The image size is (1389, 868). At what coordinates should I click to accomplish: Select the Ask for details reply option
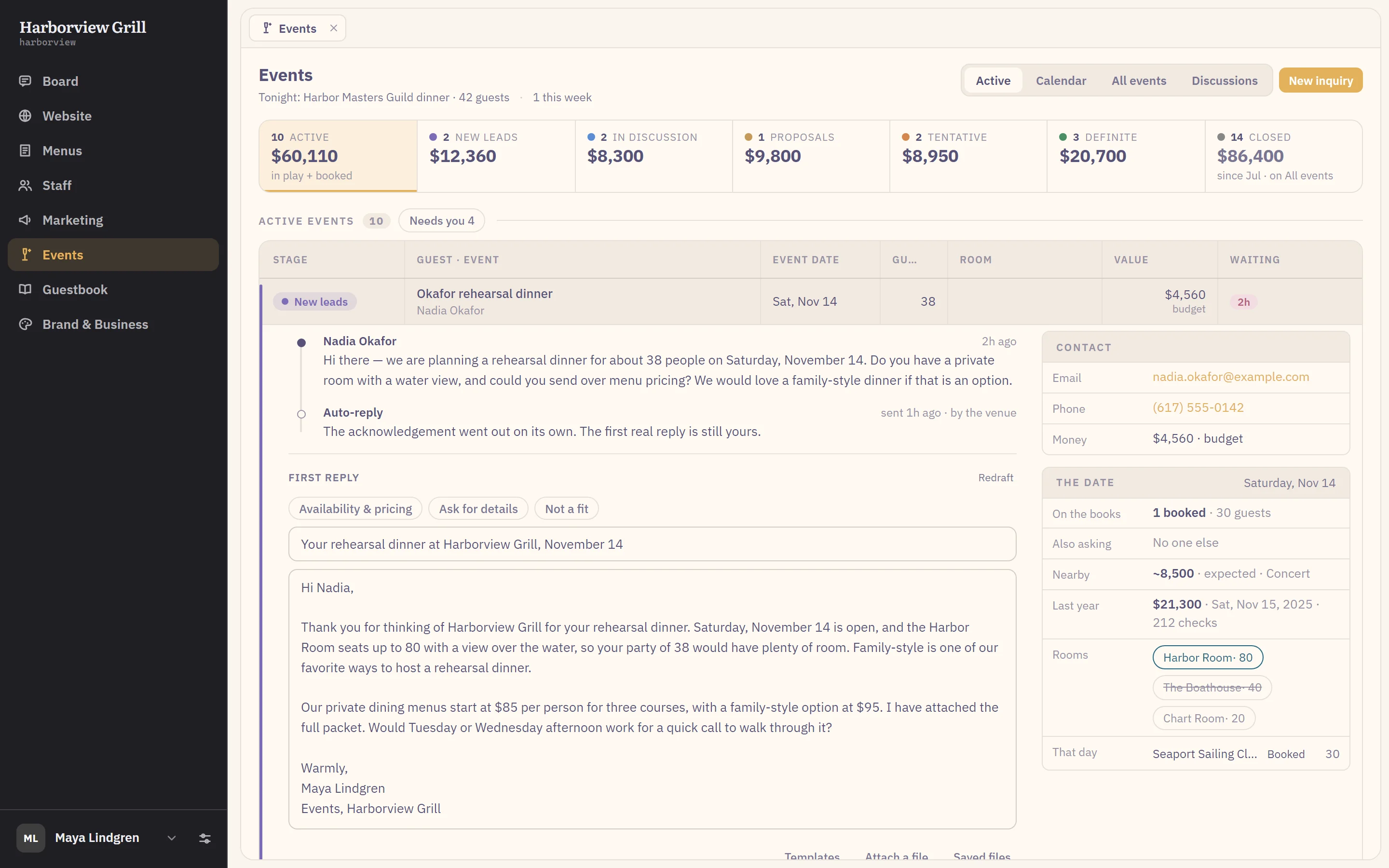pyautogui.click(x=478, y=509)
